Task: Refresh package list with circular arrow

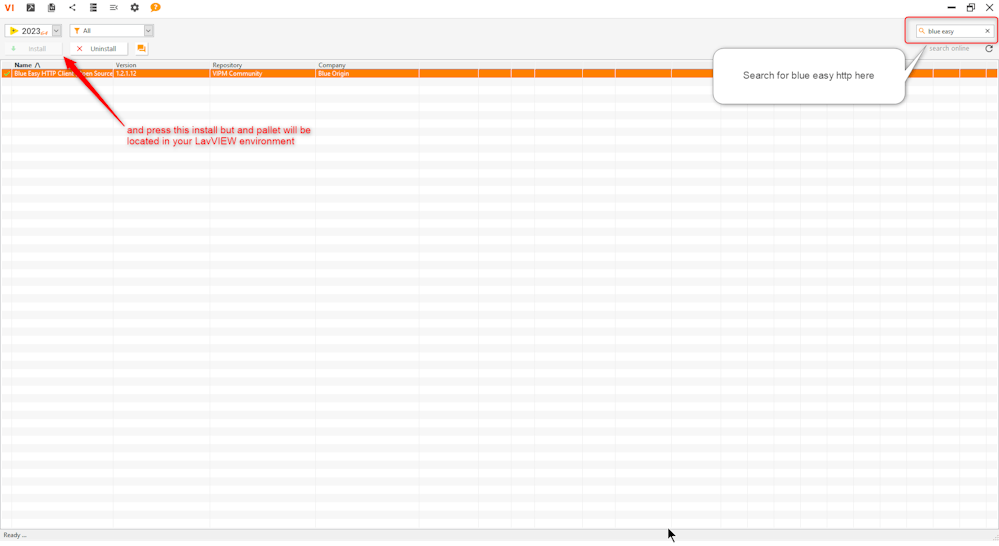Action: (989, 48)
